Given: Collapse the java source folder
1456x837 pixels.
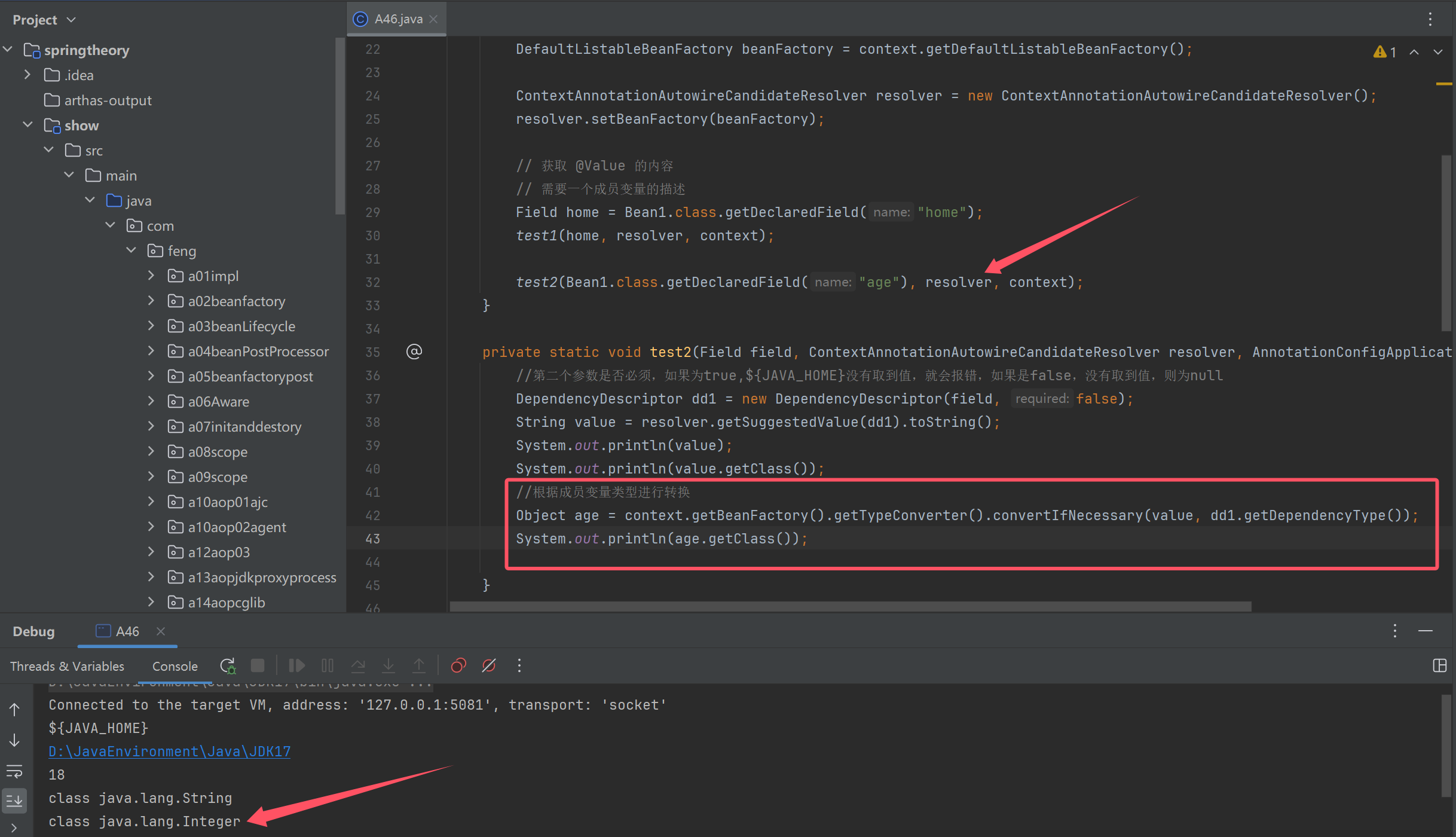Looking at the screenshot, I should [90, 200].
